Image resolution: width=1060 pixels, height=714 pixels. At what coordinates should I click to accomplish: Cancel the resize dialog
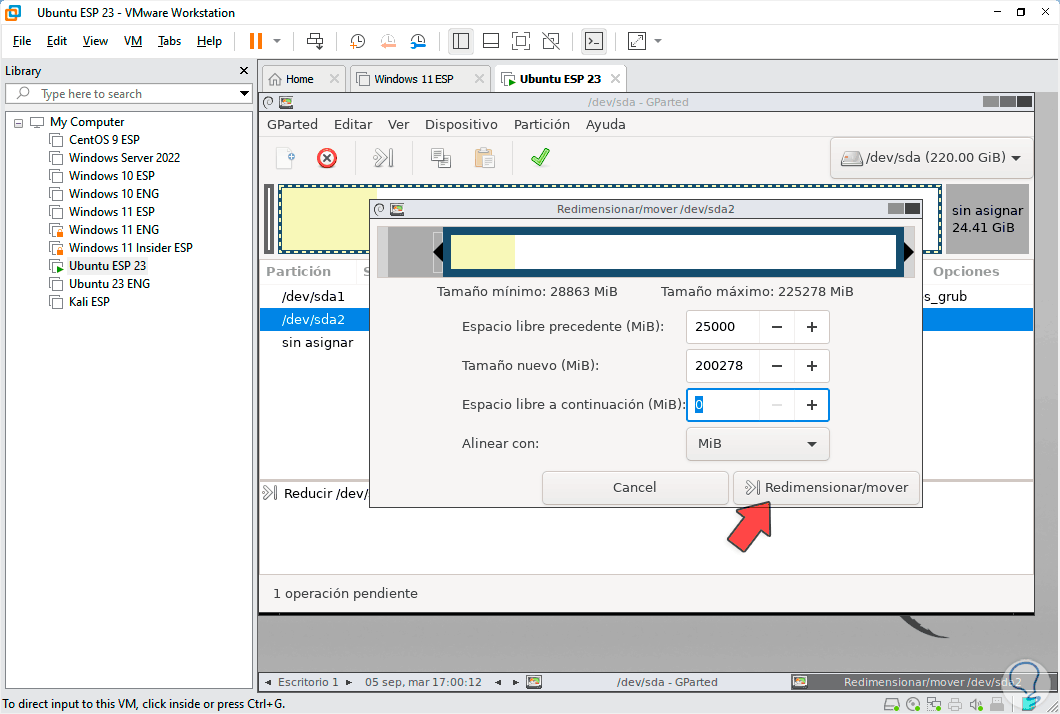[635, 487]
